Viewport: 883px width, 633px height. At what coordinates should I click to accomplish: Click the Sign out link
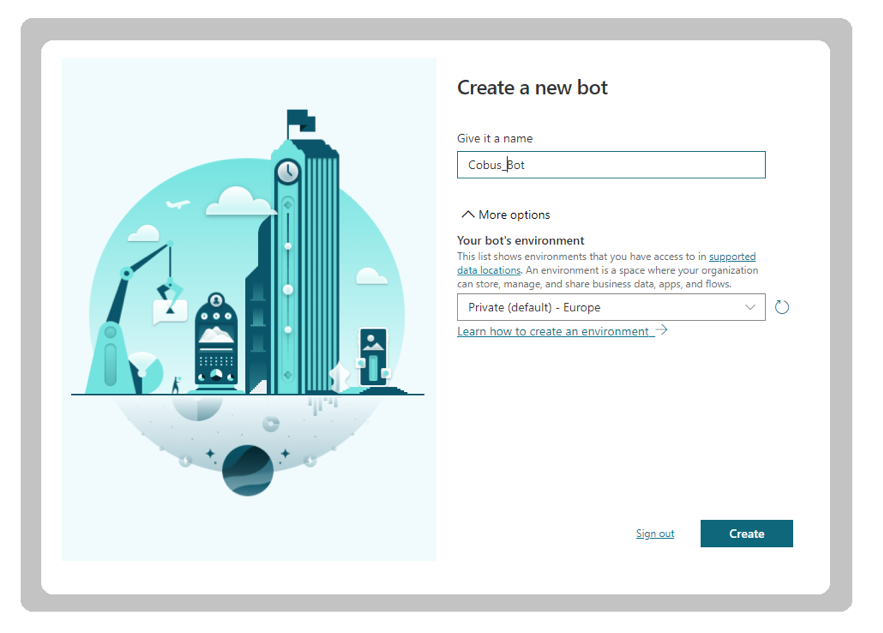(655, 533)
